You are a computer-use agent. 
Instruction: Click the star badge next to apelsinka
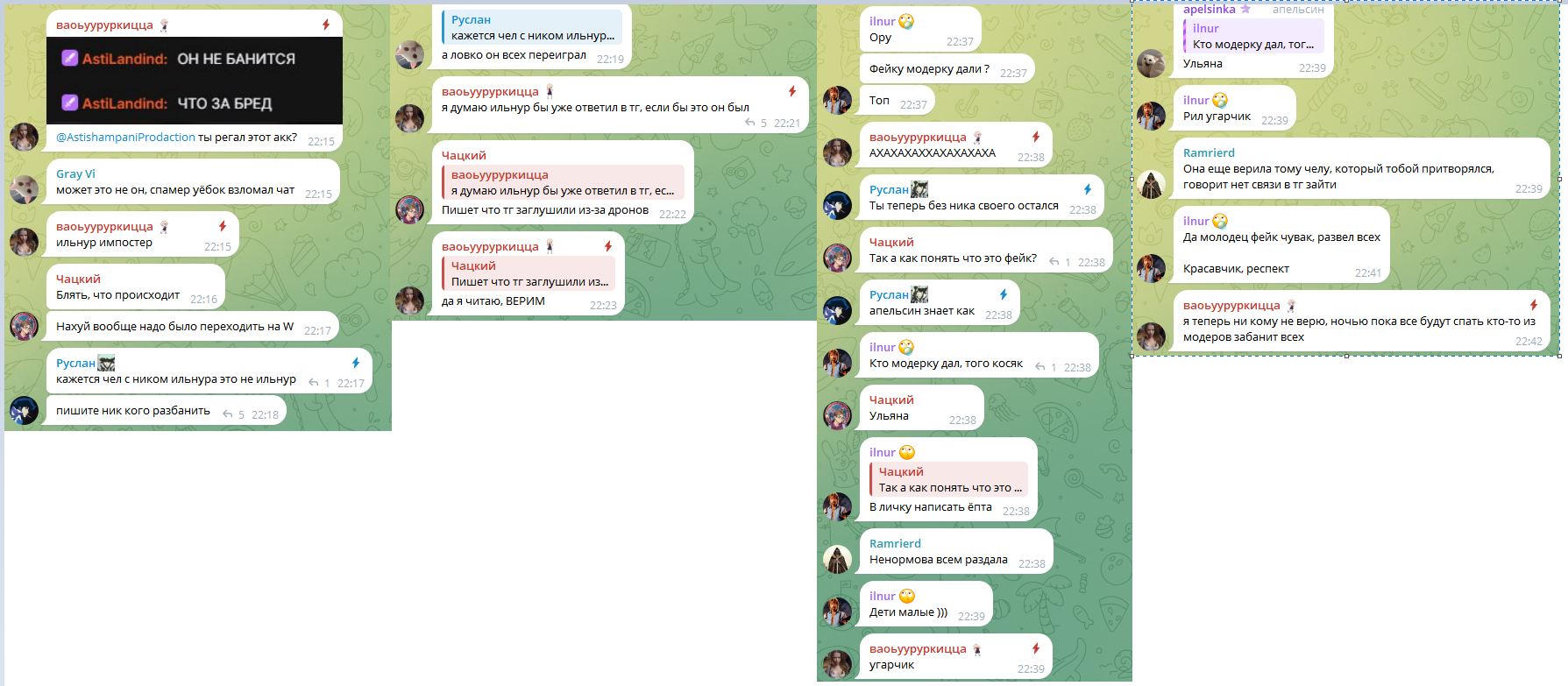(x=1245, y=9)
